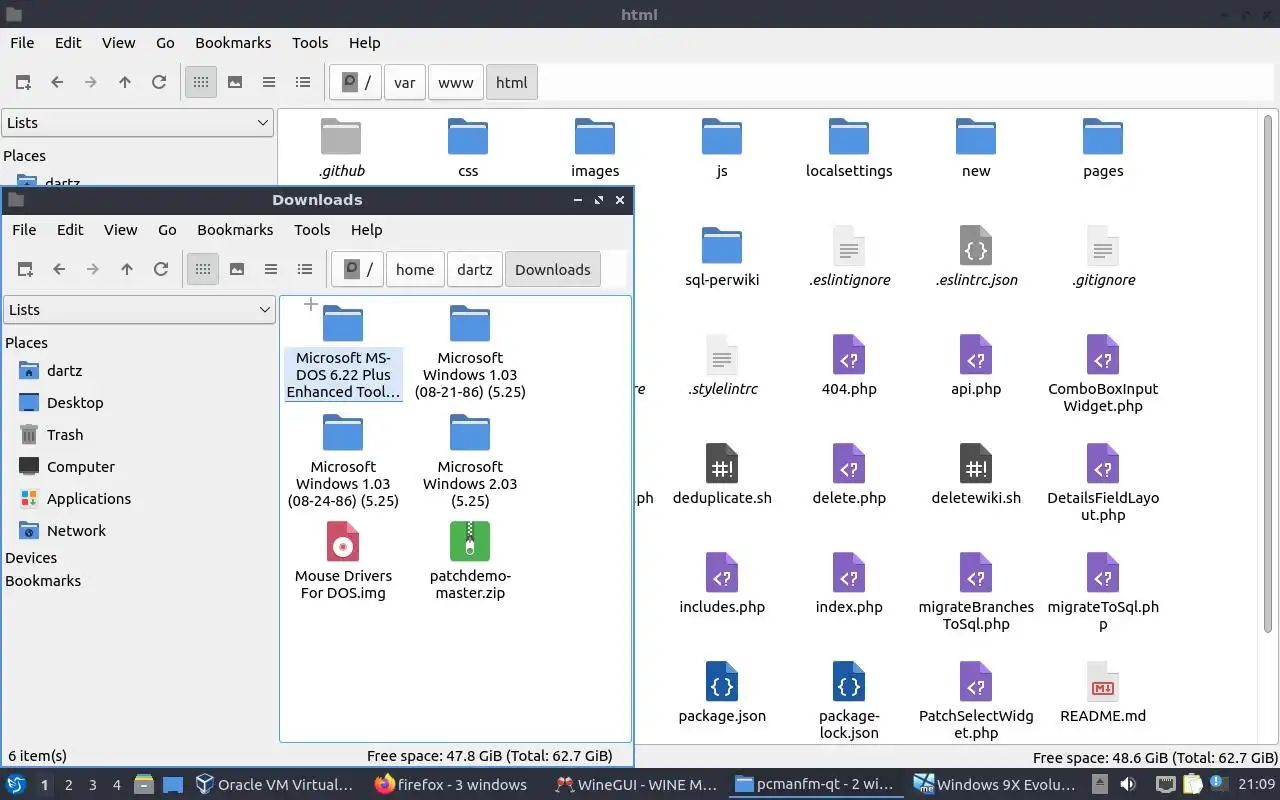Image resolution: width=1280 pixels, height=800 pixels.
Task: Click 'home' in Downloads path bar
Action: pyautogui.click(x=415, y=270)
